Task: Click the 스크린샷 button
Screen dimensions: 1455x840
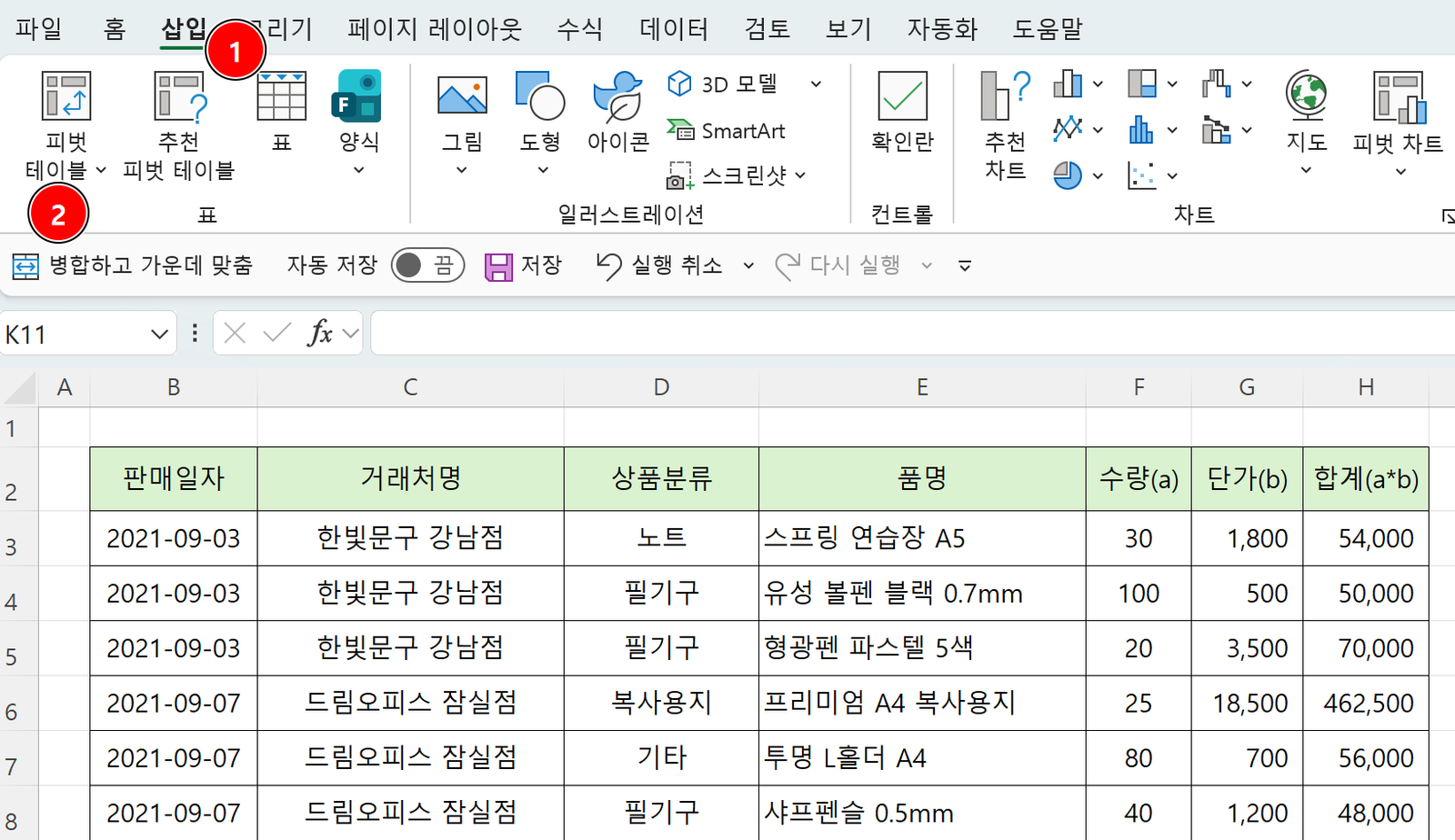Action: (x=737, y=175)
